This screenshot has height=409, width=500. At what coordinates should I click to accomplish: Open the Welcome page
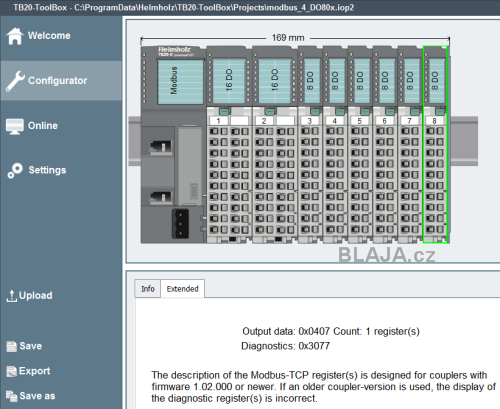click(49, 36)
